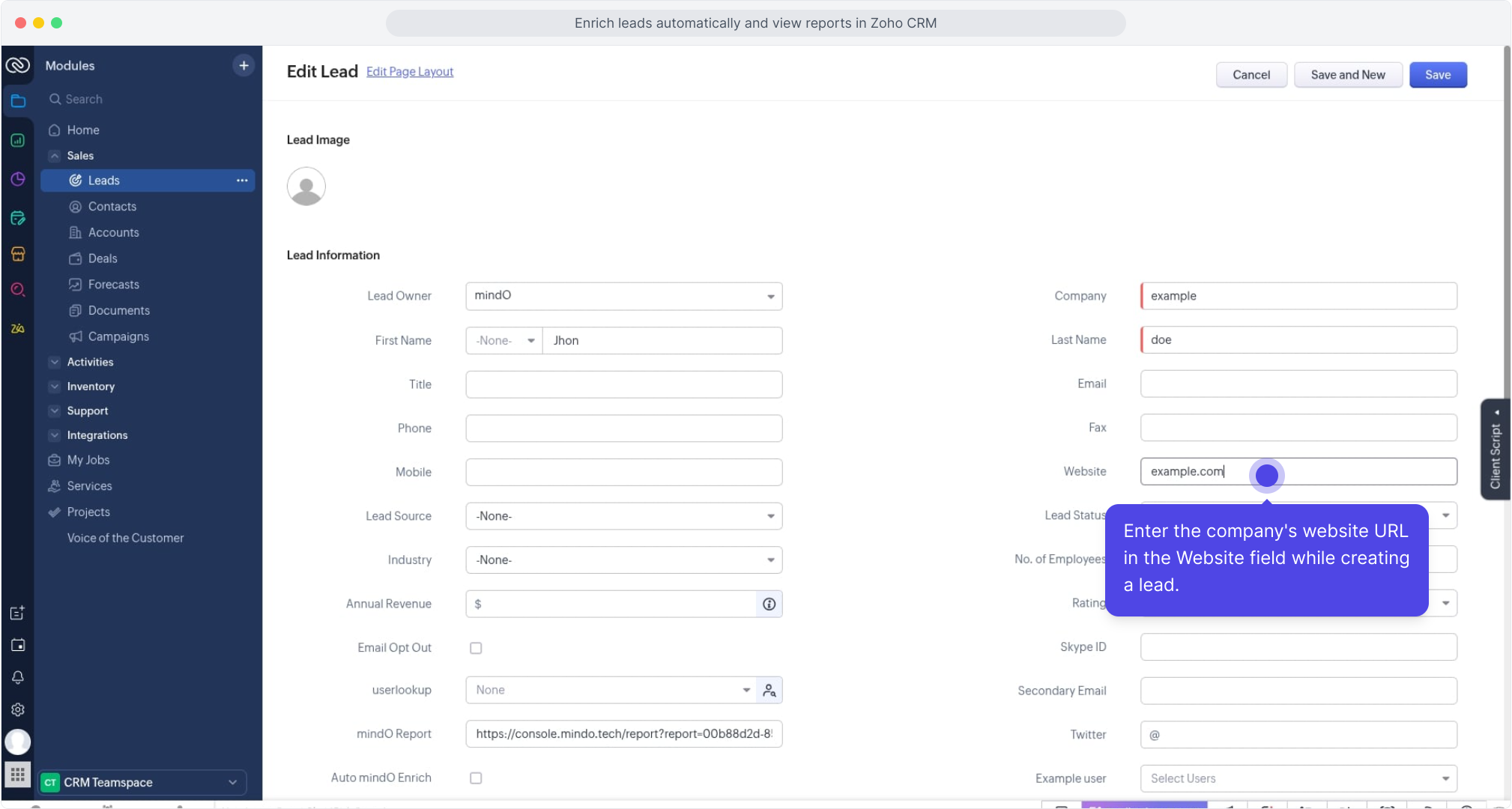
Task: Tick the Auto mindO Enrich checkbox
Action: pos(476,778)
